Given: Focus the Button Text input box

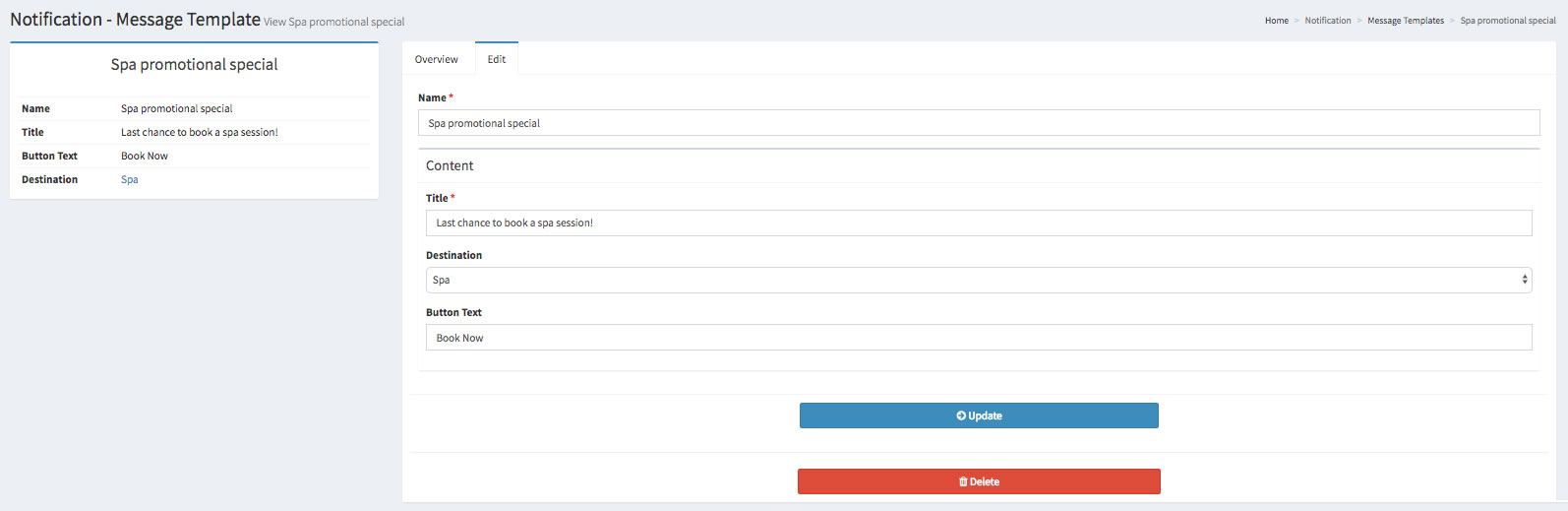Looking at the screenshot, I should click(978, 338).
